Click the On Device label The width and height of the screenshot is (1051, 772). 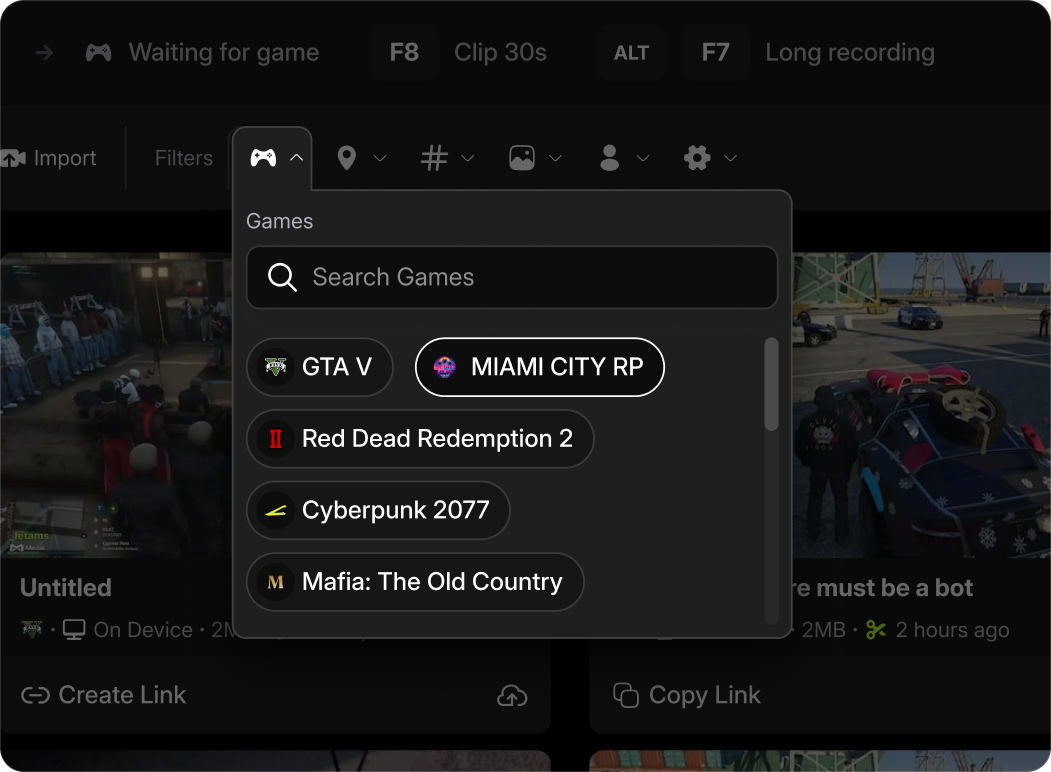pos(143,630)
